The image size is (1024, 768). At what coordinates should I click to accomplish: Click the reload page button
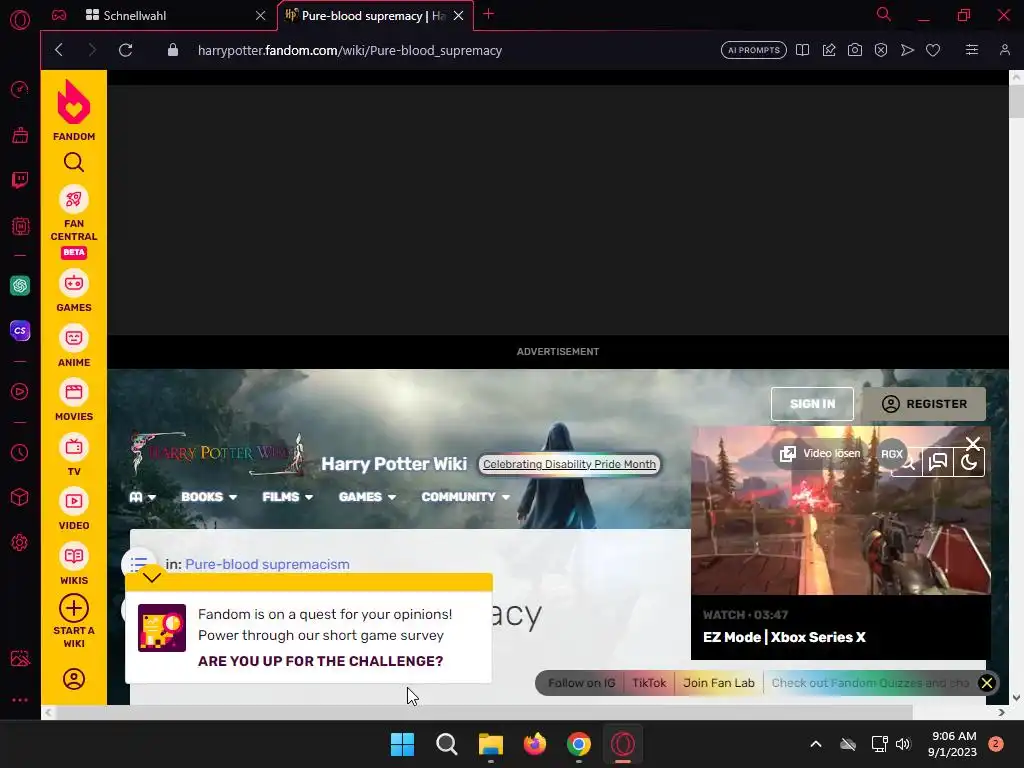(x=125, y=50)
